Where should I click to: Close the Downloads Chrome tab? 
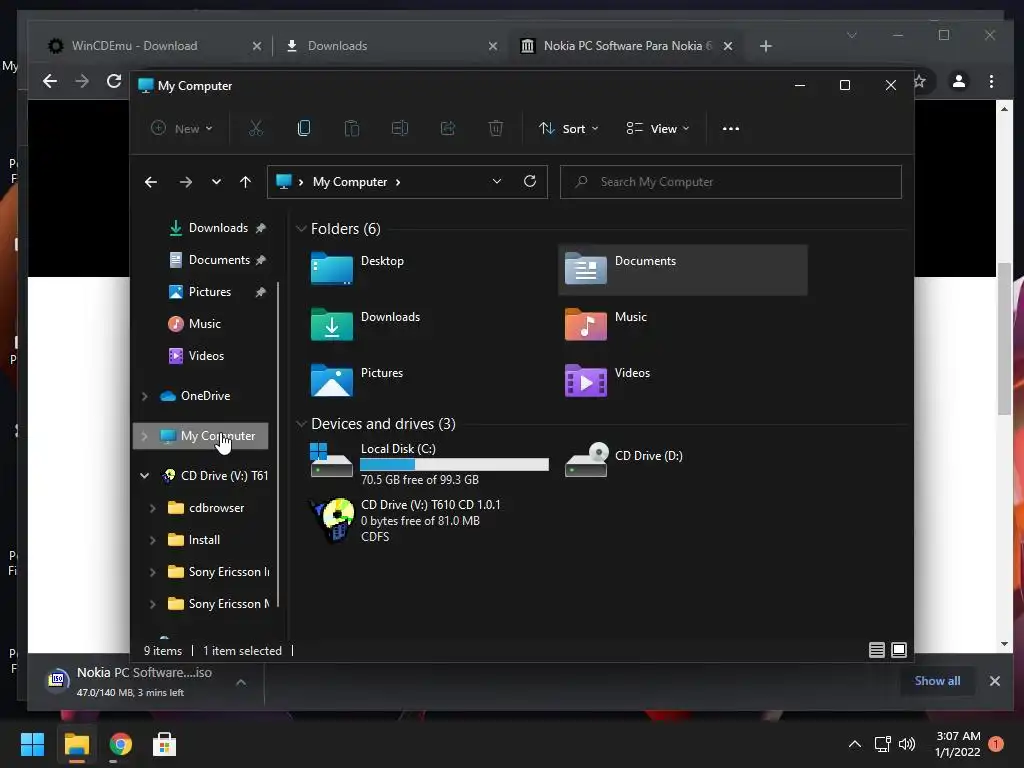(493, 46)
